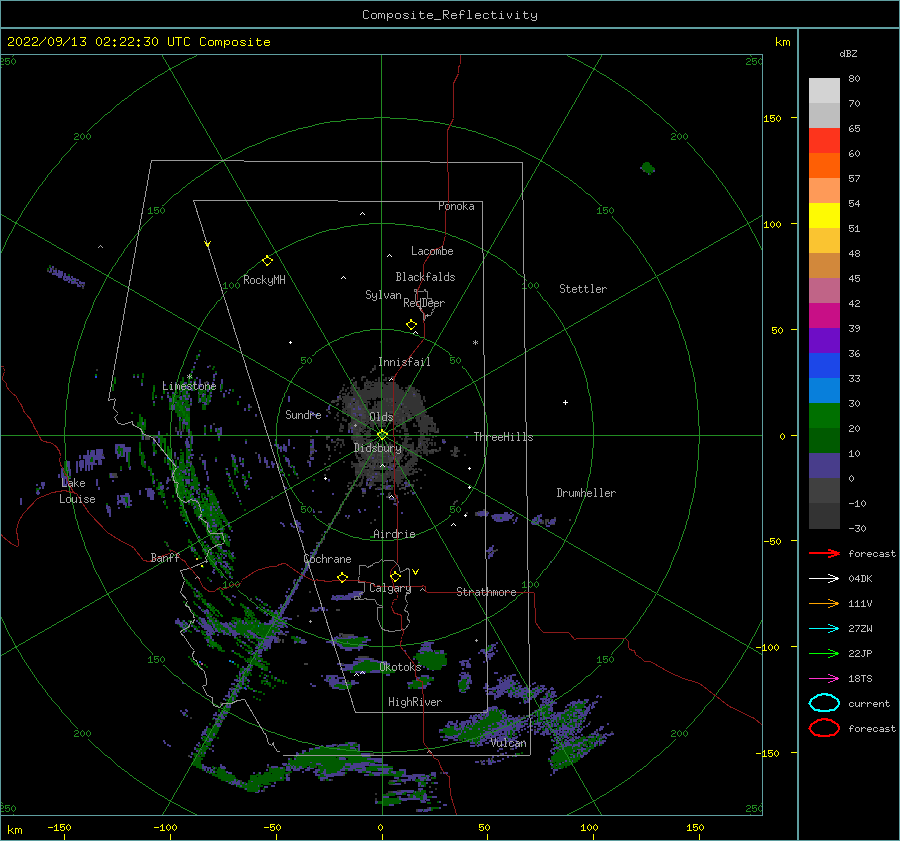Click the yellow diamond marker inside Calgary
Viewport: 900px width, 841px height.
tap(395, 576)
